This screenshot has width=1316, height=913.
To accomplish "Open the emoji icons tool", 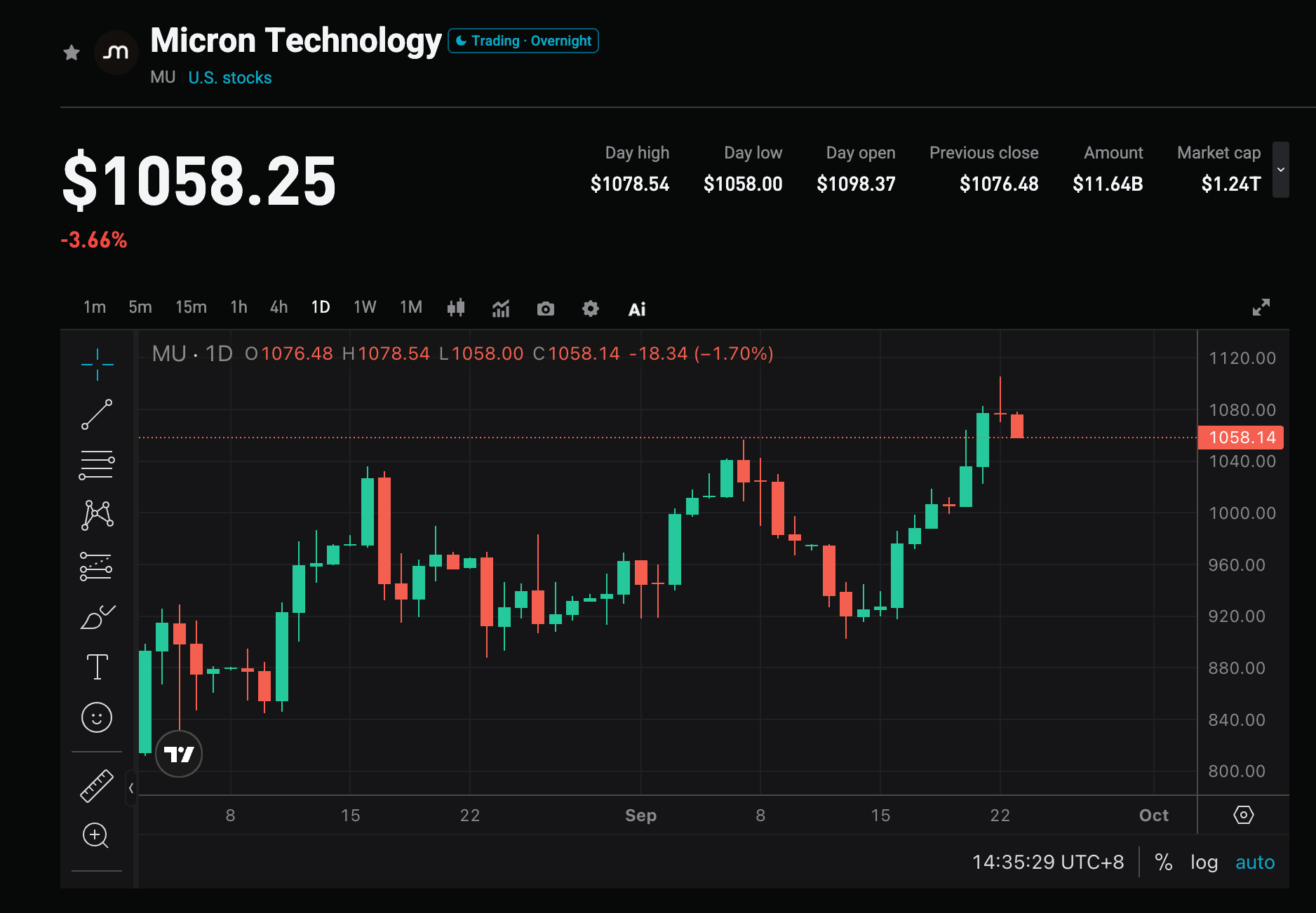I will click(97, 717).
